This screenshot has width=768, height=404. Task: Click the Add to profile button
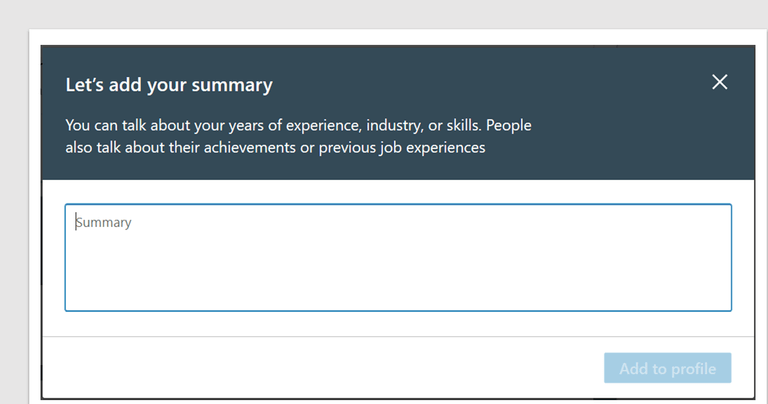pos(668,368)
